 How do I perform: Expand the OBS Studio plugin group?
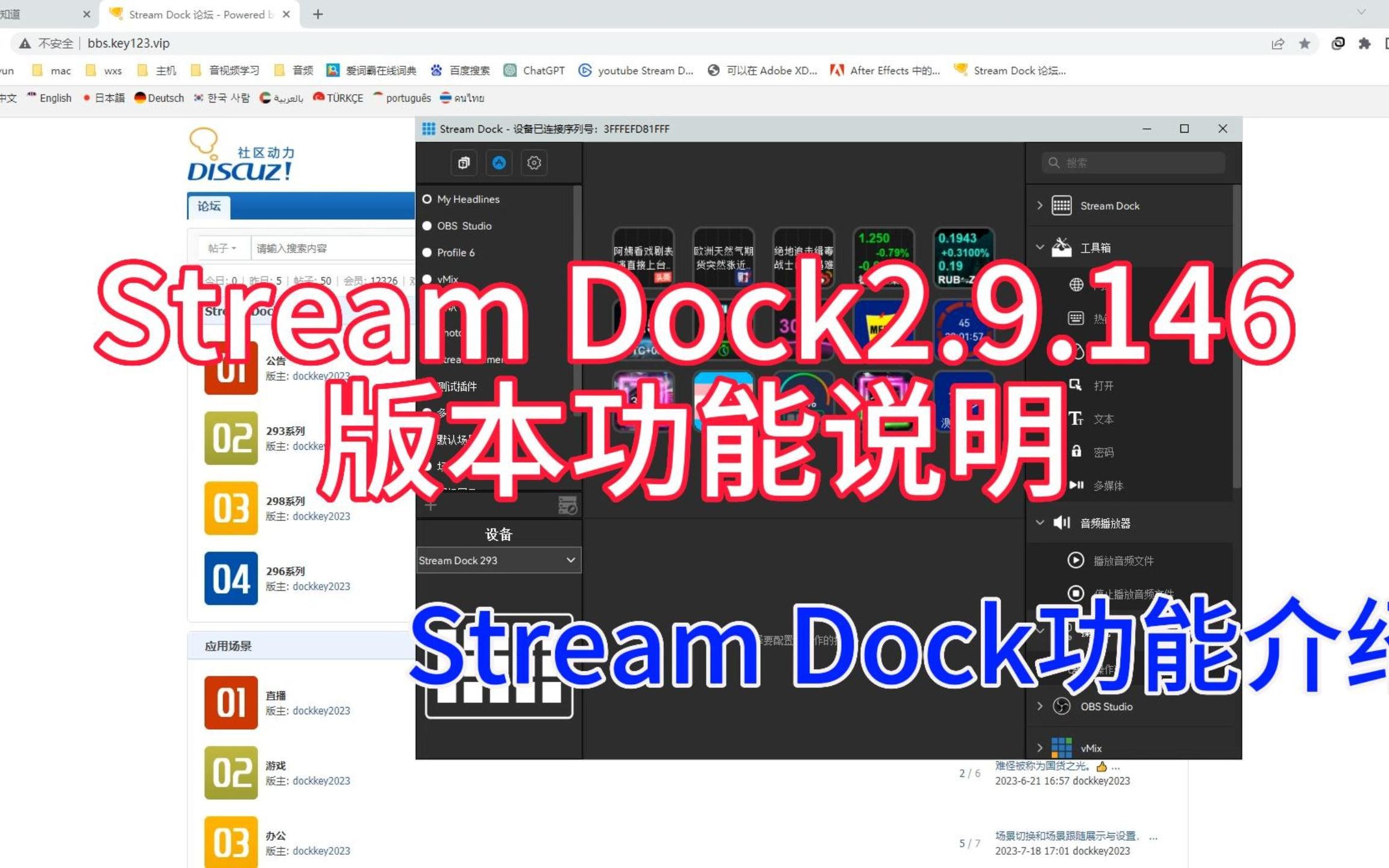click(x=1040, y=706)
